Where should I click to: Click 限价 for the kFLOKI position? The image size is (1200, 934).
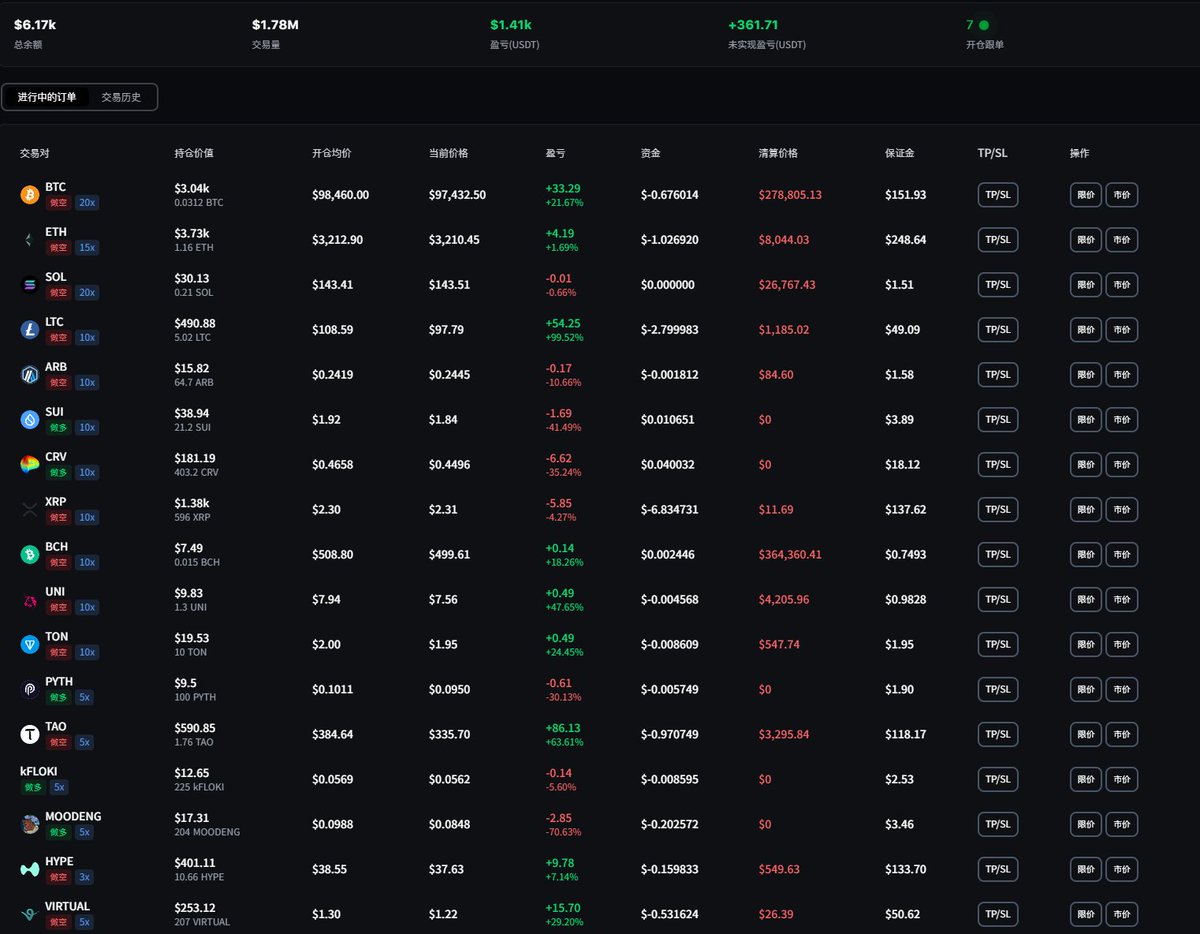tap(1086, 779)
